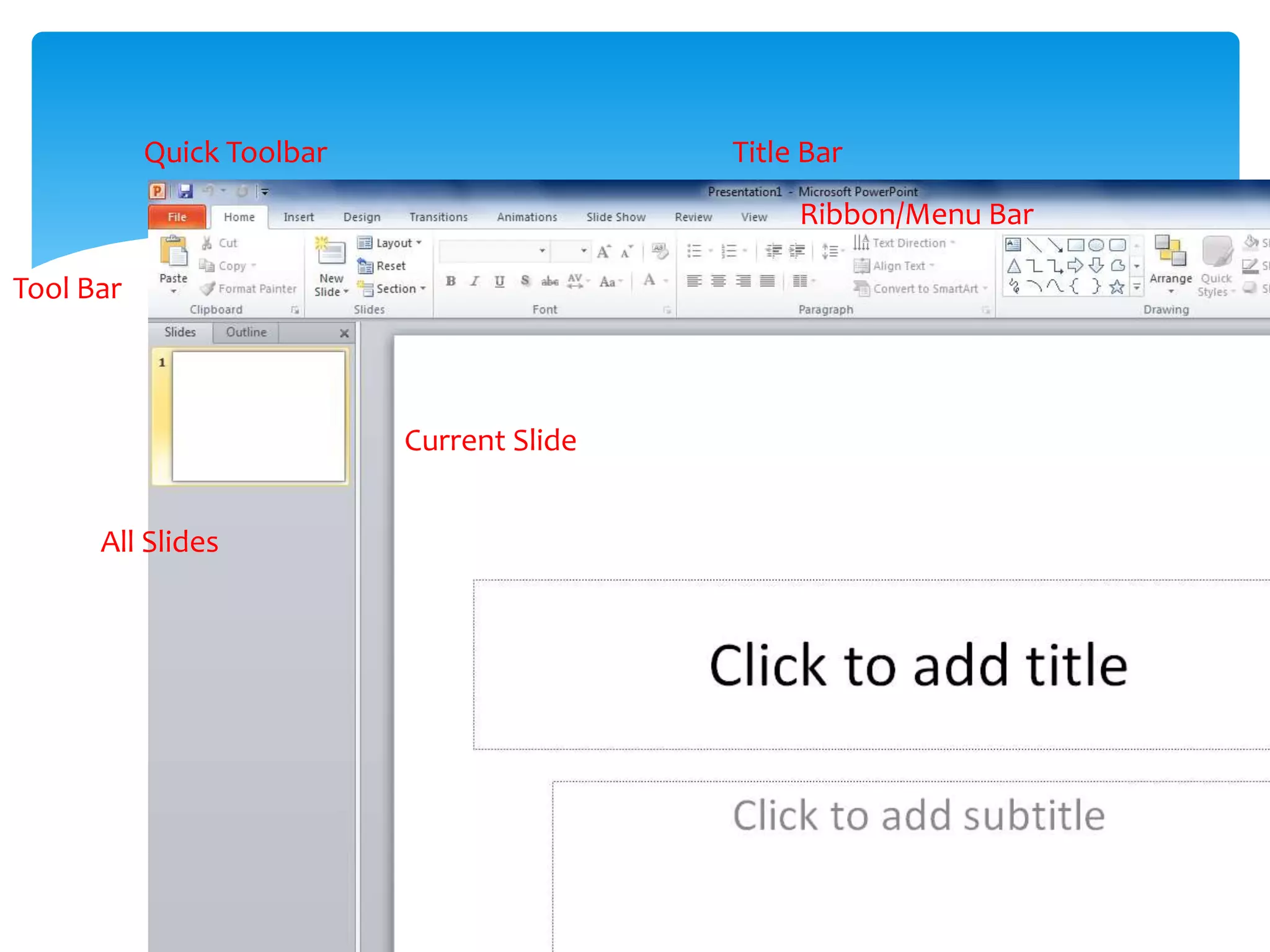Toggle Underline formatting
The width and height of the screenshot is (1270, 952).
(x=499, y=281)
